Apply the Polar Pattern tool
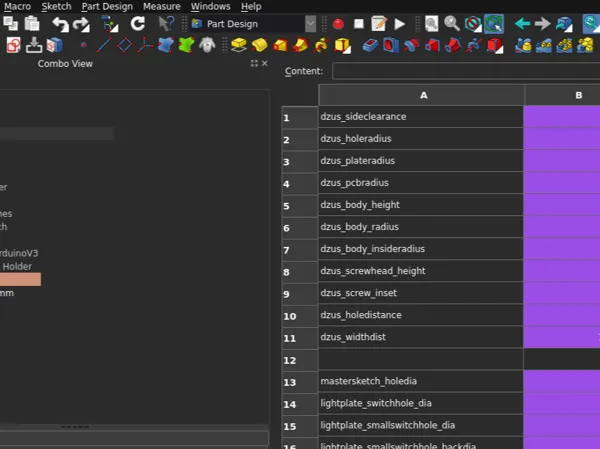 click(564, 45)
